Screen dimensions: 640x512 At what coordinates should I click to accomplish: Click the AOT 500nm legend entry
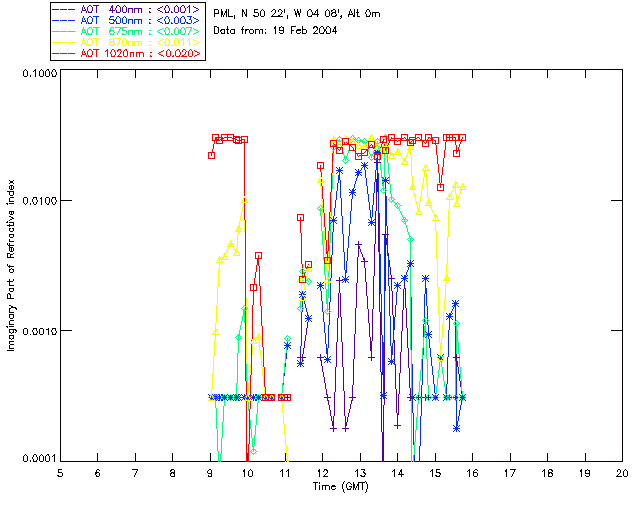(x=128, y=20)
